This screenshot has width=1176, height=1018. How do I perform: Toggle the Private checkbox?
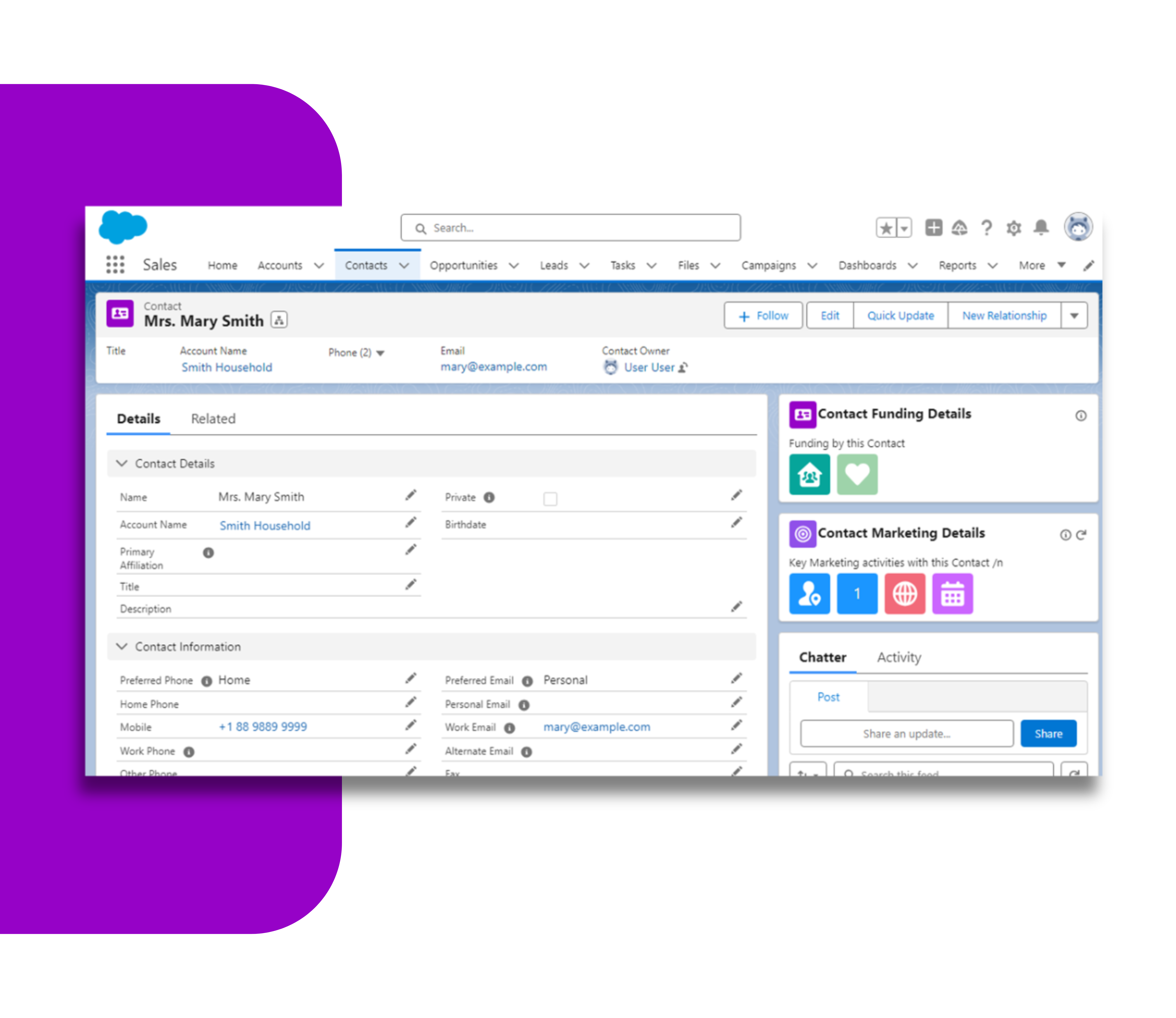pyautogui.click(x=550, y=499)
